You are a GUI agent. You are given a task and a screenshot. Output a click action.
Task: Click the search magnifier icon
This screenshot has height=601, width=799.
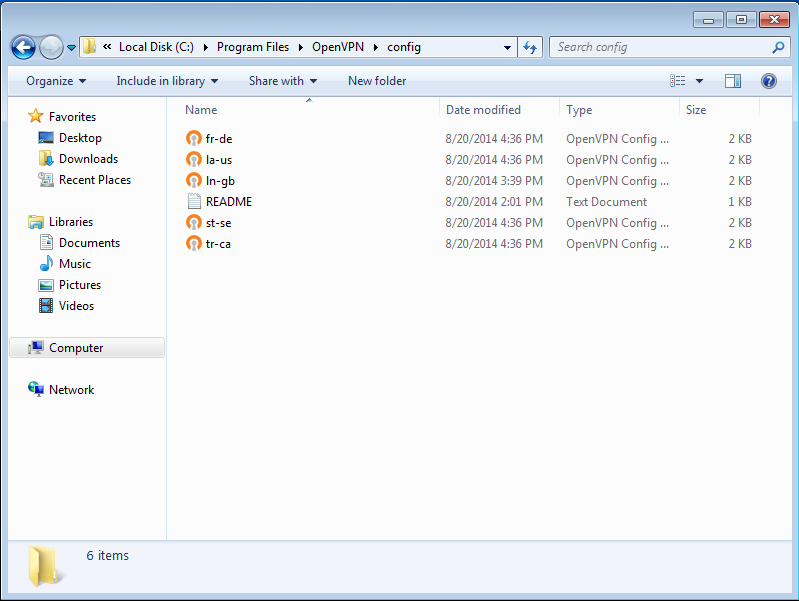pyautogui.click(x=778, y=47)
